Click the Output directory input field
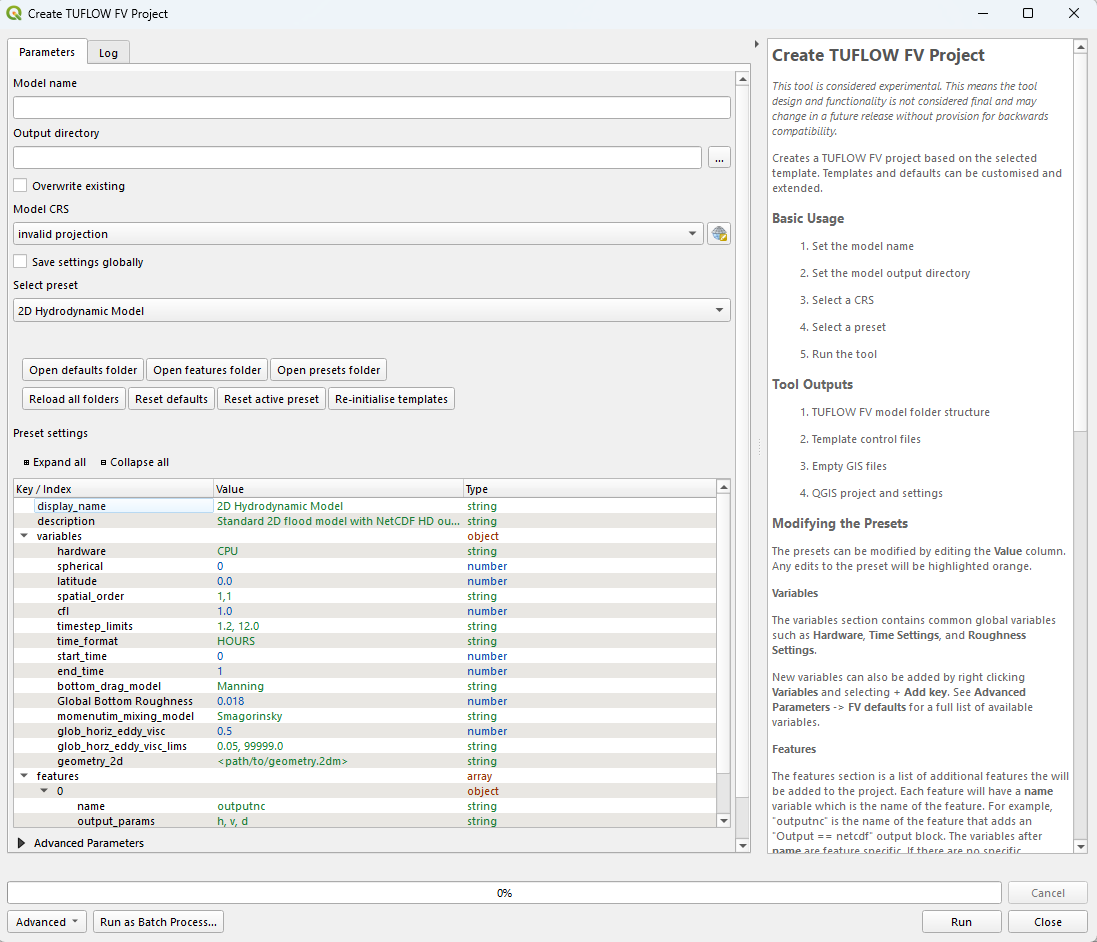Image resolution: width=1097 pixels, height=942 pixels. [x=357, y=157]
